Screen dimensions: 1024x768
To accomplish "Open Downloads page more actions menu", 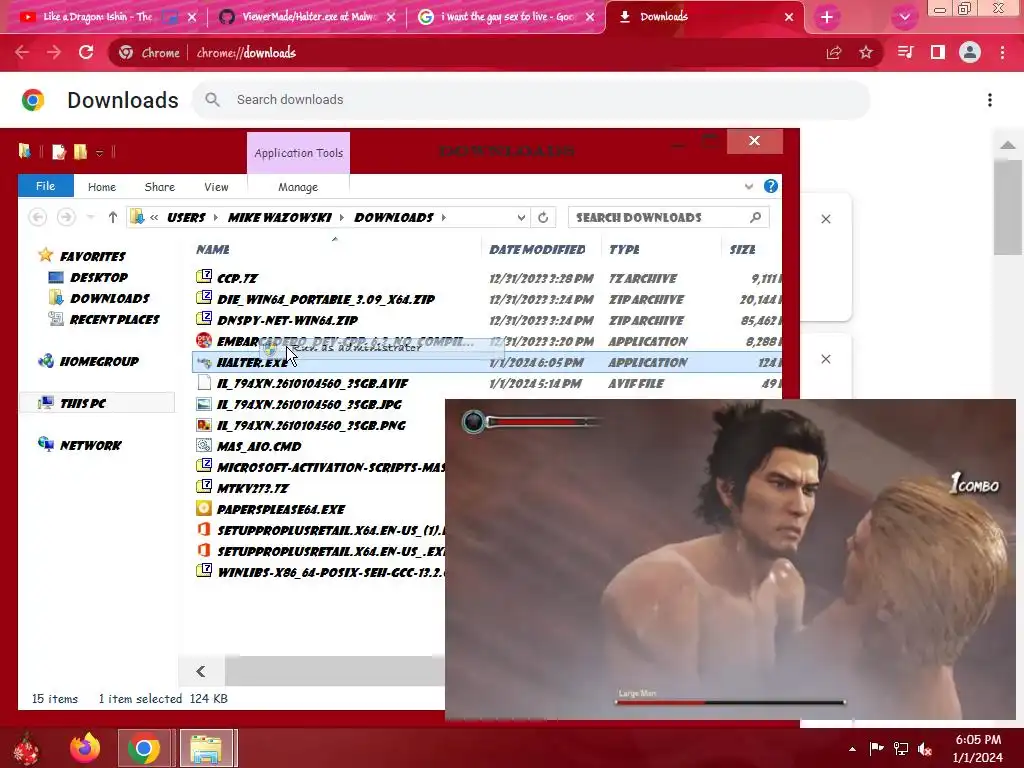I will (x=990, y=100).
